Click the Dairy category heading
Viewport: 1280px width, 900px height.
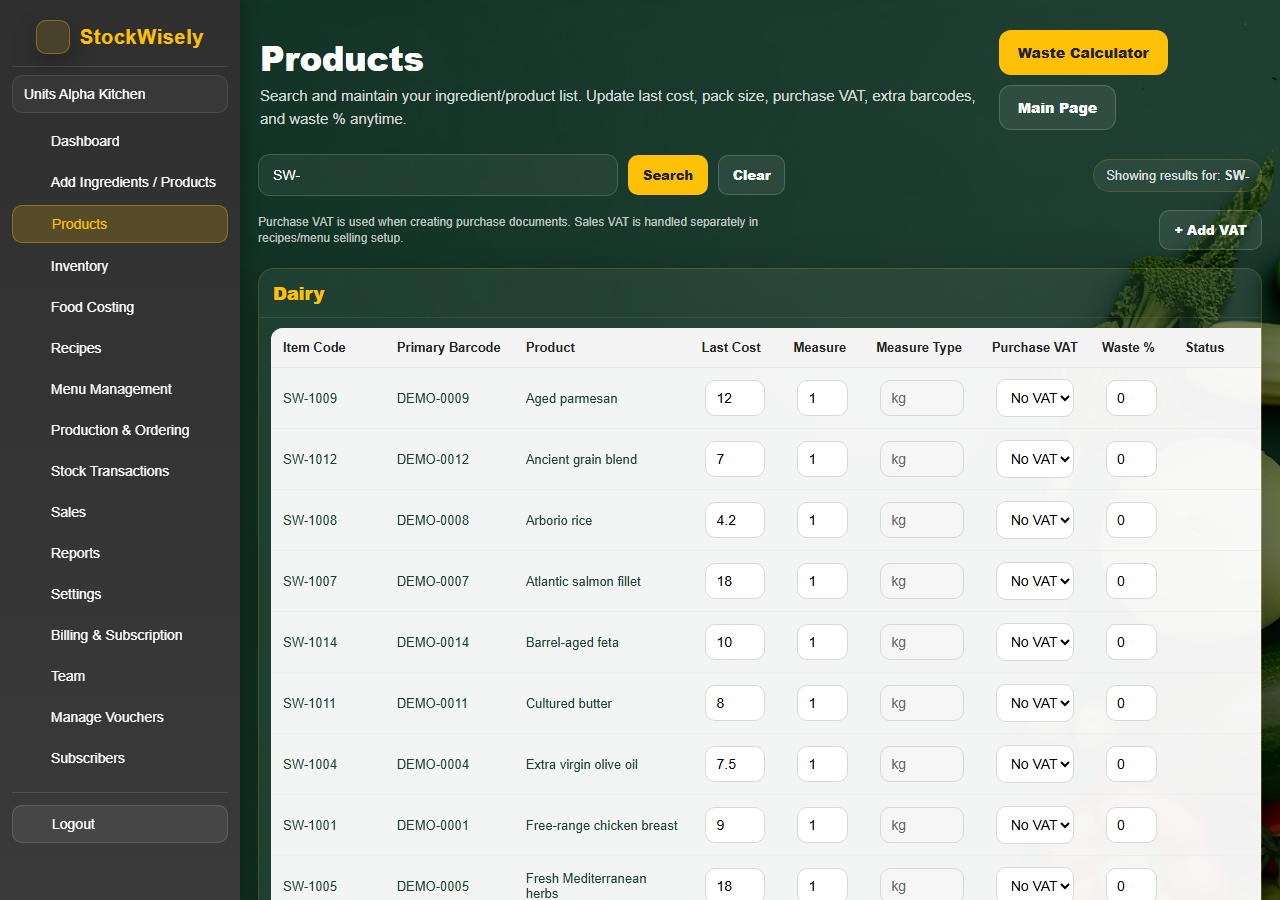(299, 294)
